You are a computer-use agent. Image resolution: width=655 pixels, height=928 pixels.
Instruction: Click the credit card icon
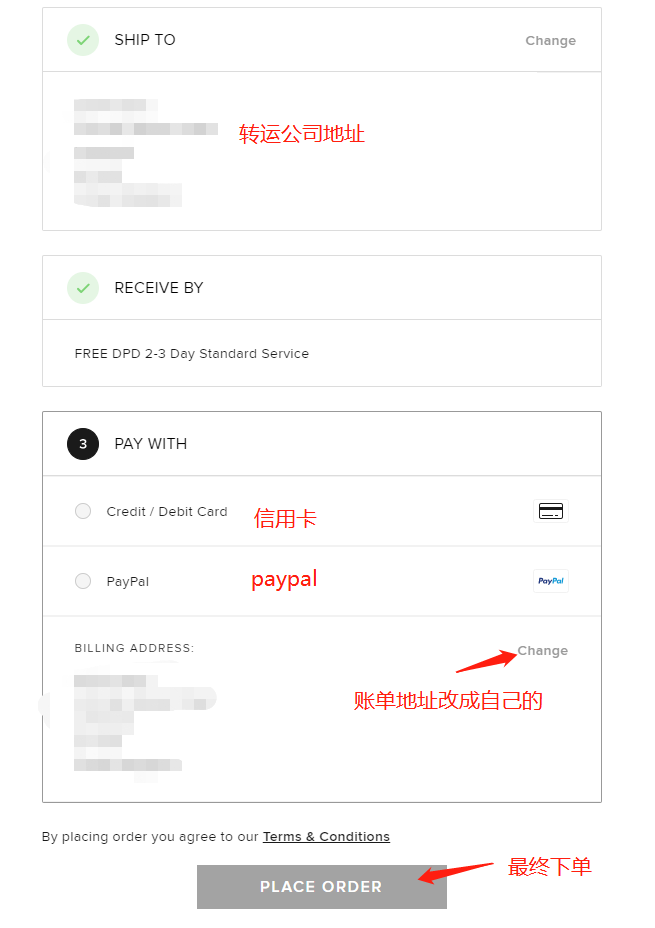click(x=551, y=511)
